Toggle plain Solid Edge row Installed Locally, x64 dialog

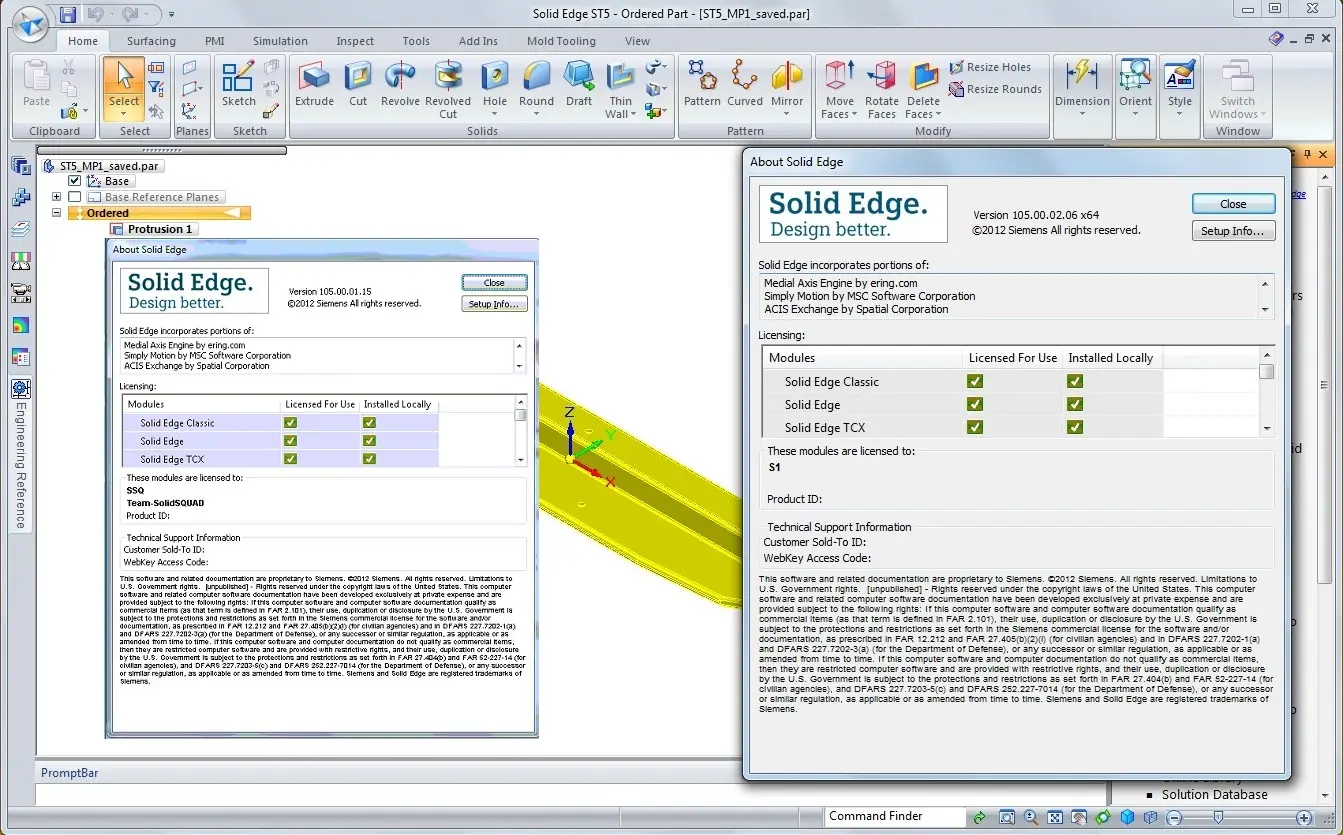pyautogui.click(x=1075, y=404)
